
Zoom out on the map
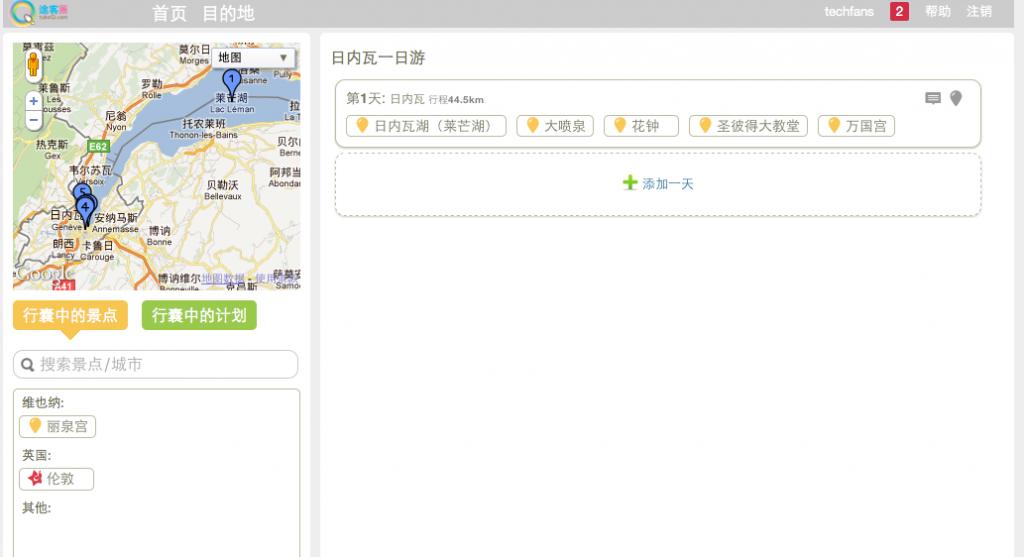tap(33, 120)
